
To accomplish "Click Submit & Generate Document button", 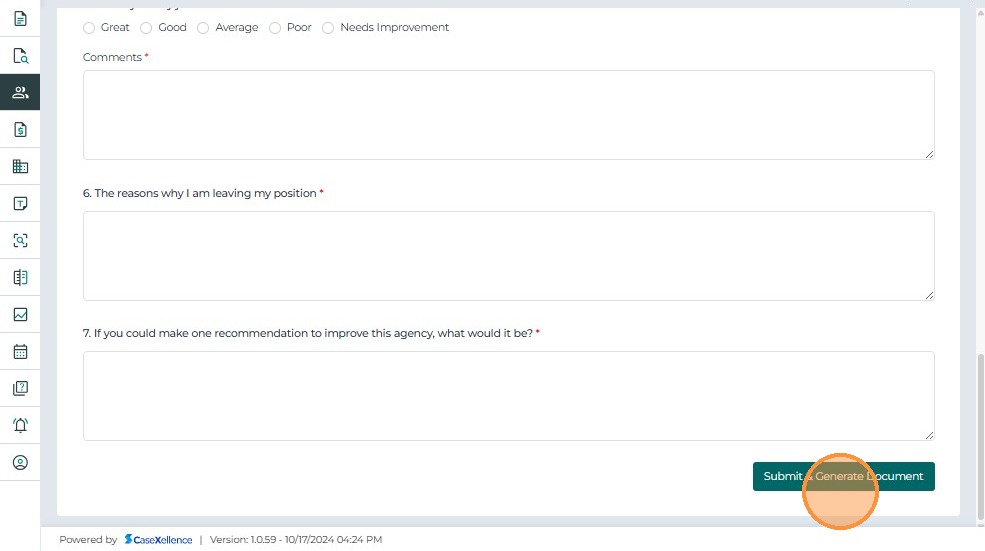I will (844, 476).
